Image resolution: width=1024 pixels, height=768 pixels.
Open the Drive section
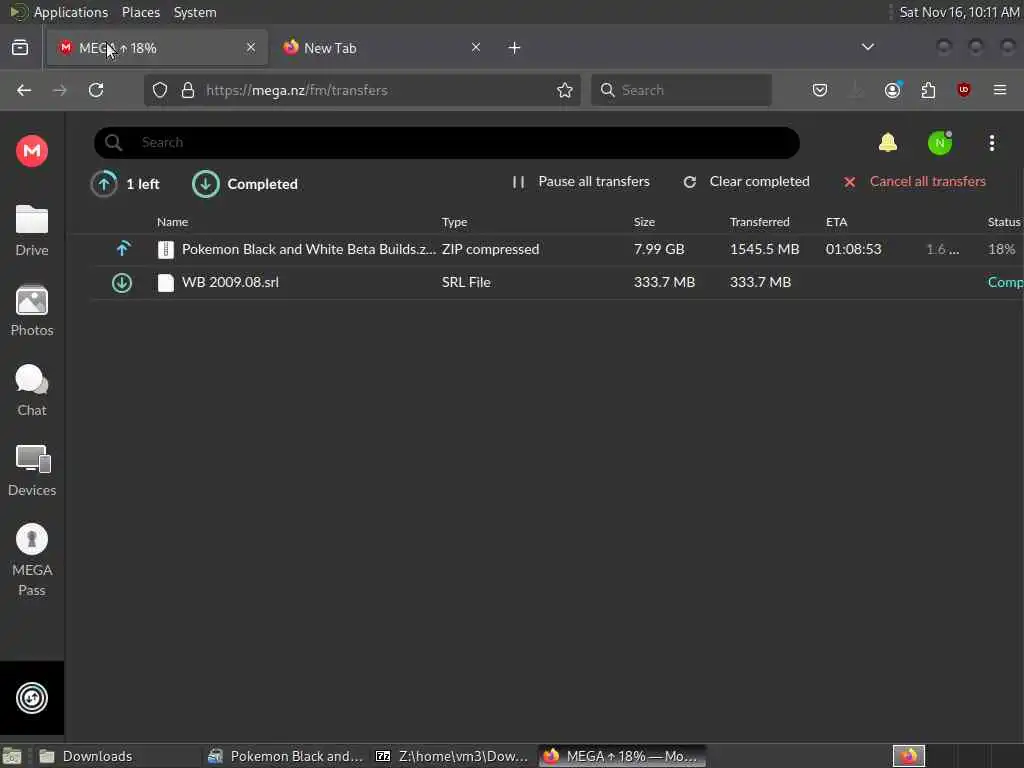pyautogui.click(x=31, y=230)
